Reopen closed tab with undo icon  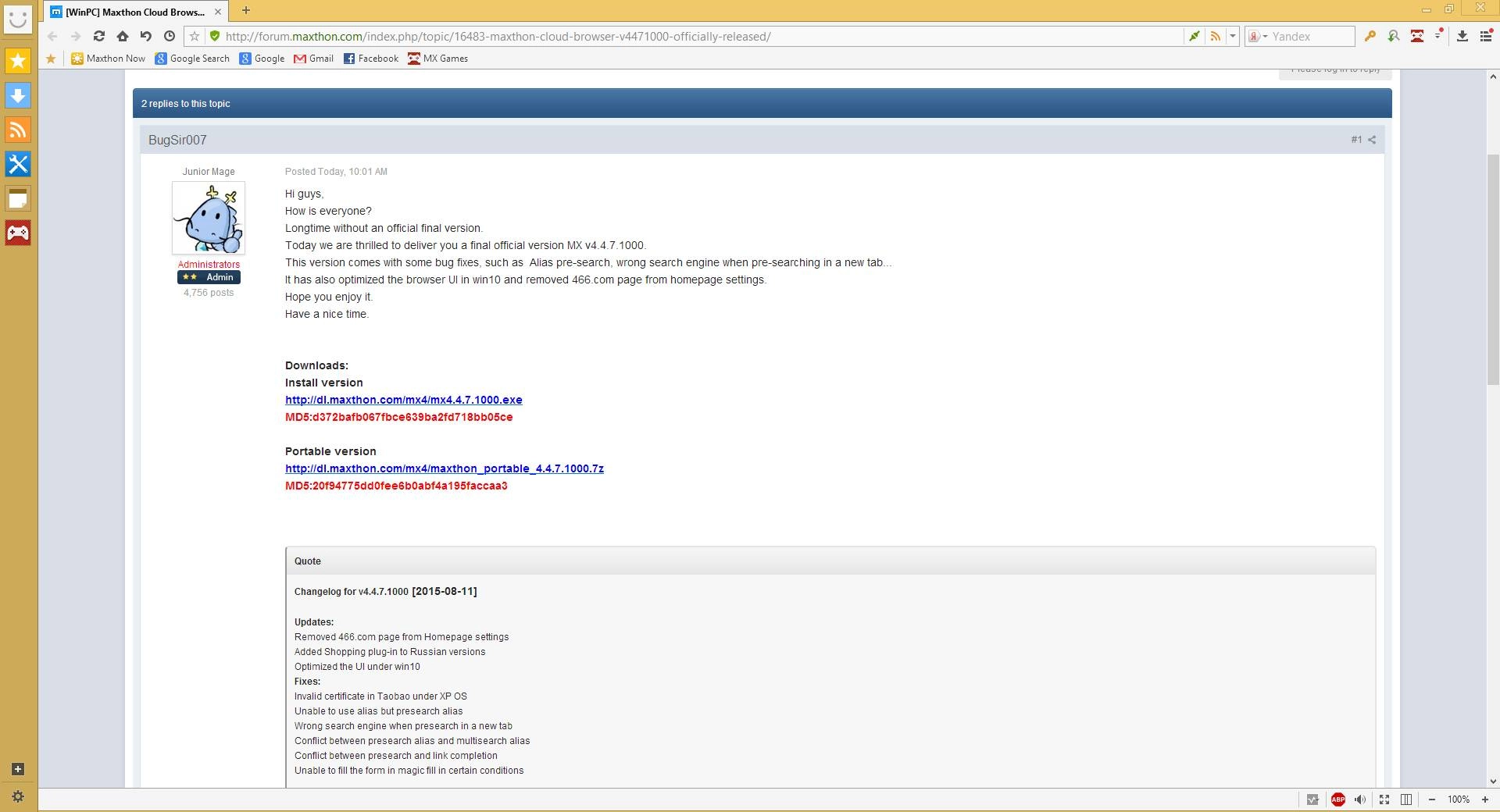(145, 36)
